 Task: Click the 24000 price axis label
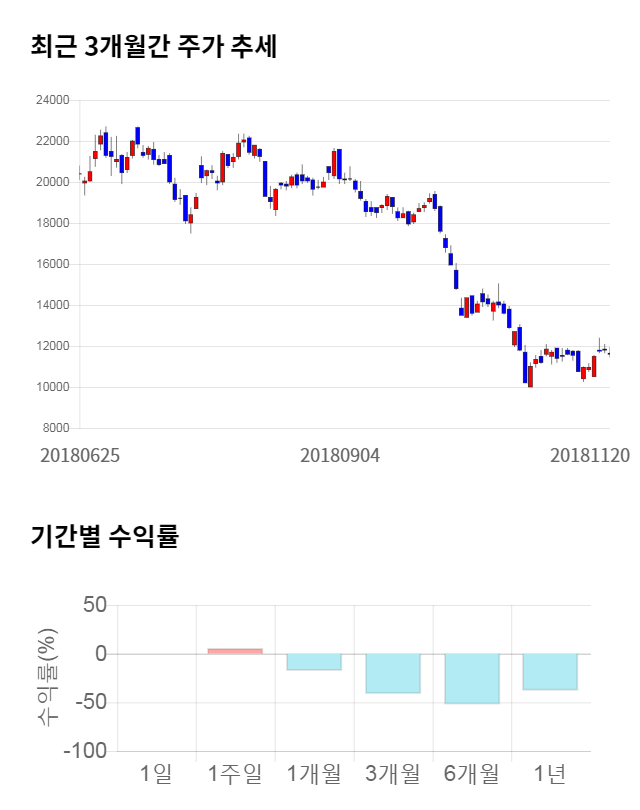tap(52, 100)
